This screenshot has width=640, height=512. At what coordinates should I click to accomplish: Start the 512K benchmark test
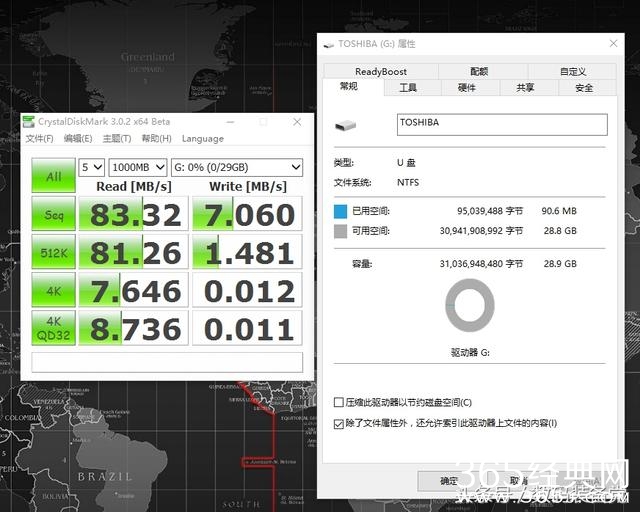point(53,251)
